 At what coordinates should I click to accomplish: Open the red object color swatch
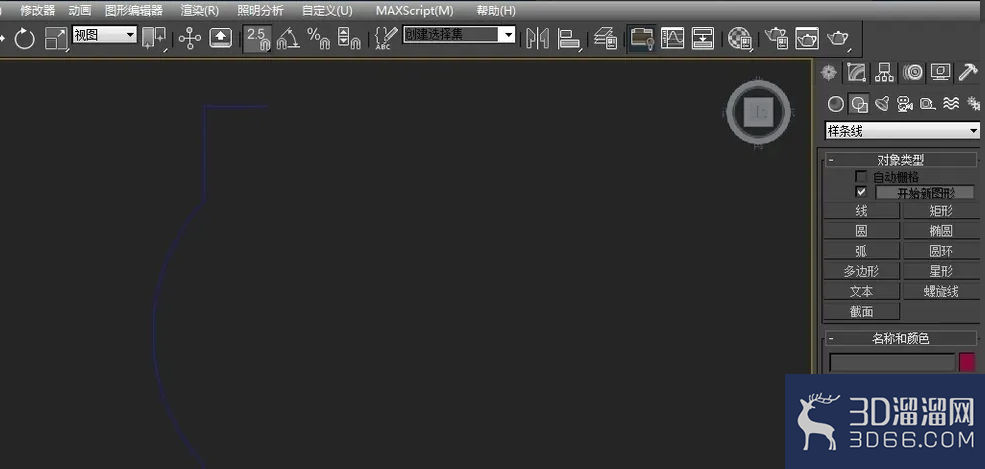[967, 362]
